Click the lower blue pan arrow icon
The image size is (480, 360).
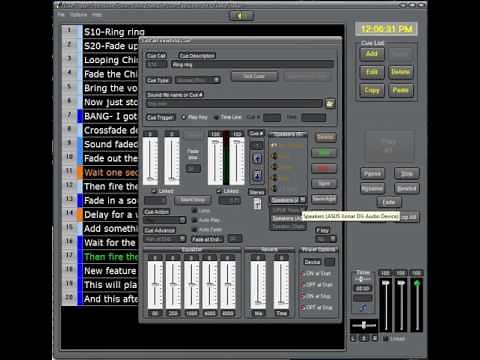point(257,175)
